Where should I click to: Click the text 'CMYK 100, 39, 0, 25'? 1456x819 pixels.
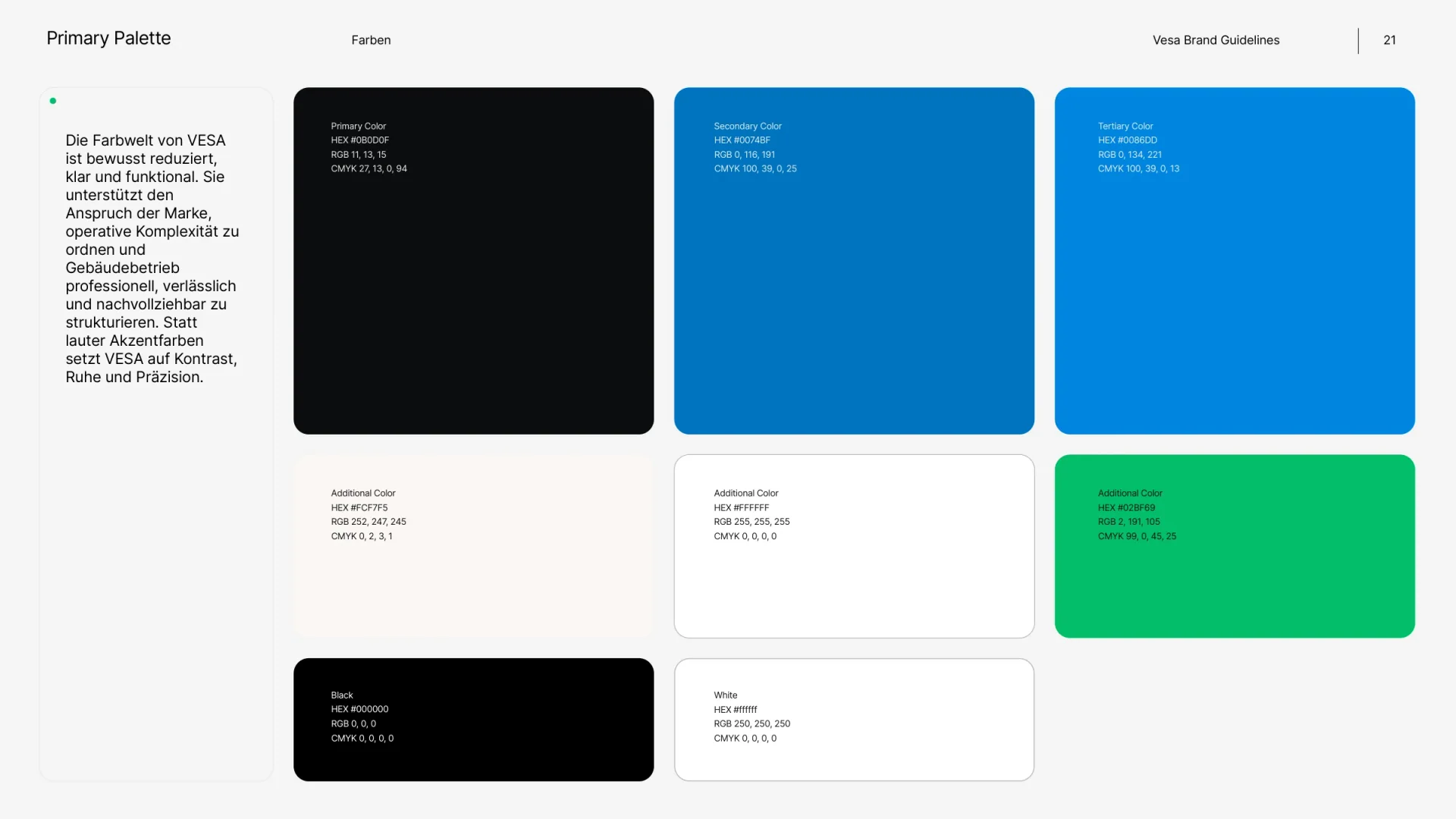(x=755, y=169)
